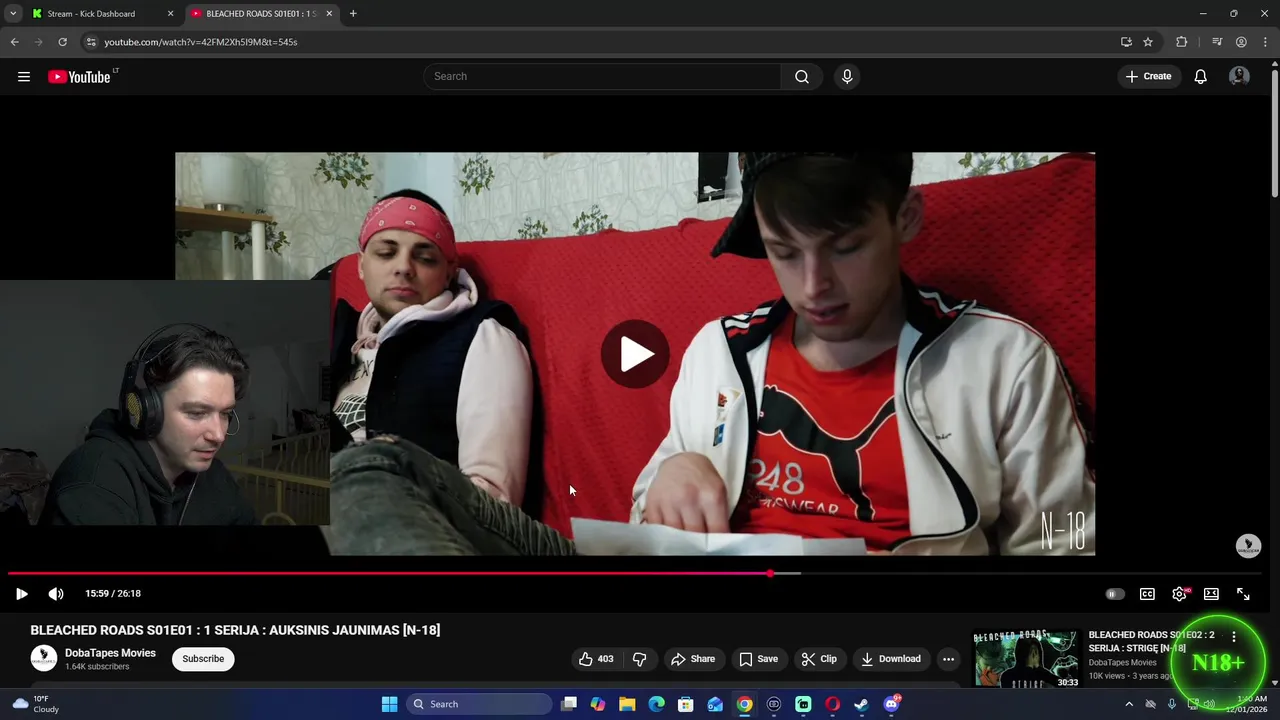Open the Chrome profile icon
The height and width of the screenshot is (720, 1280).
(1241, 42)
